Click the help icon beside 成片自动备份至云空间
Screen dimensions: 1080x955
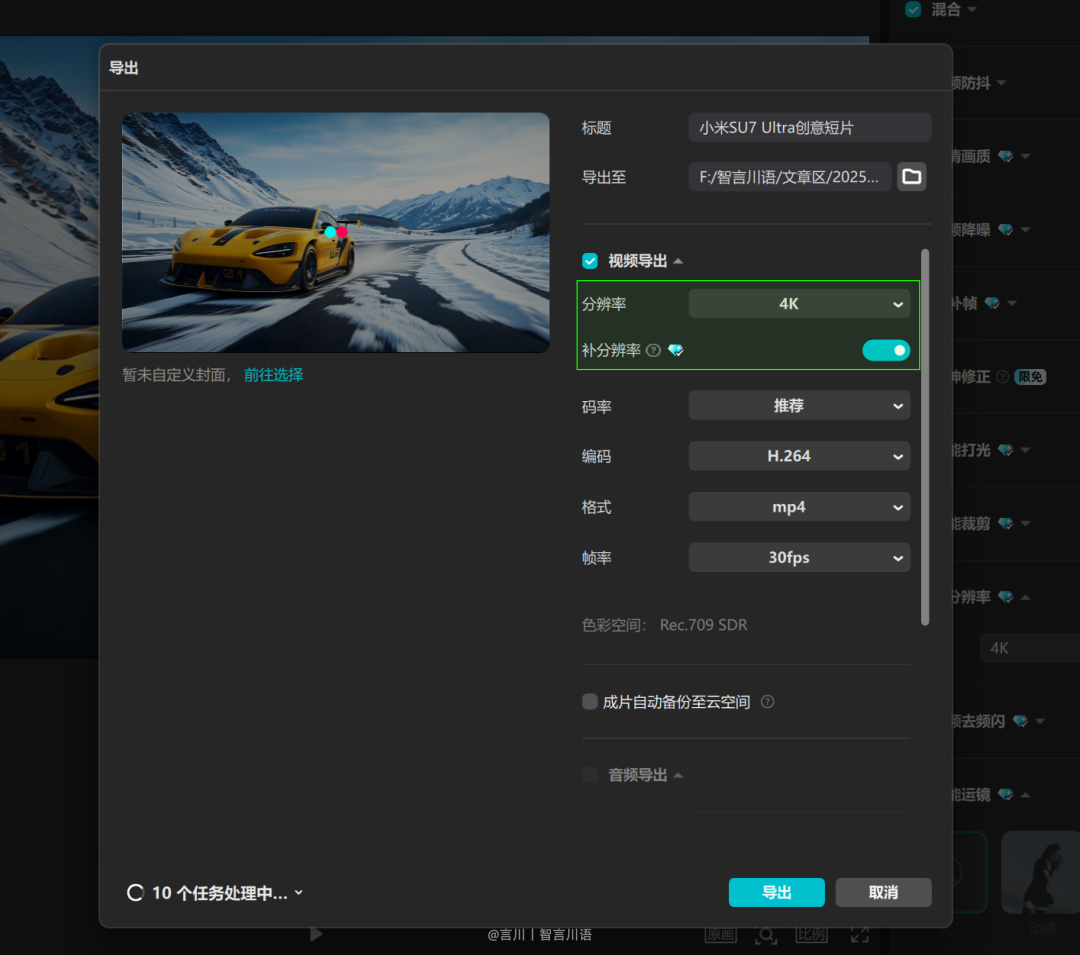click(x=767, y=702)
